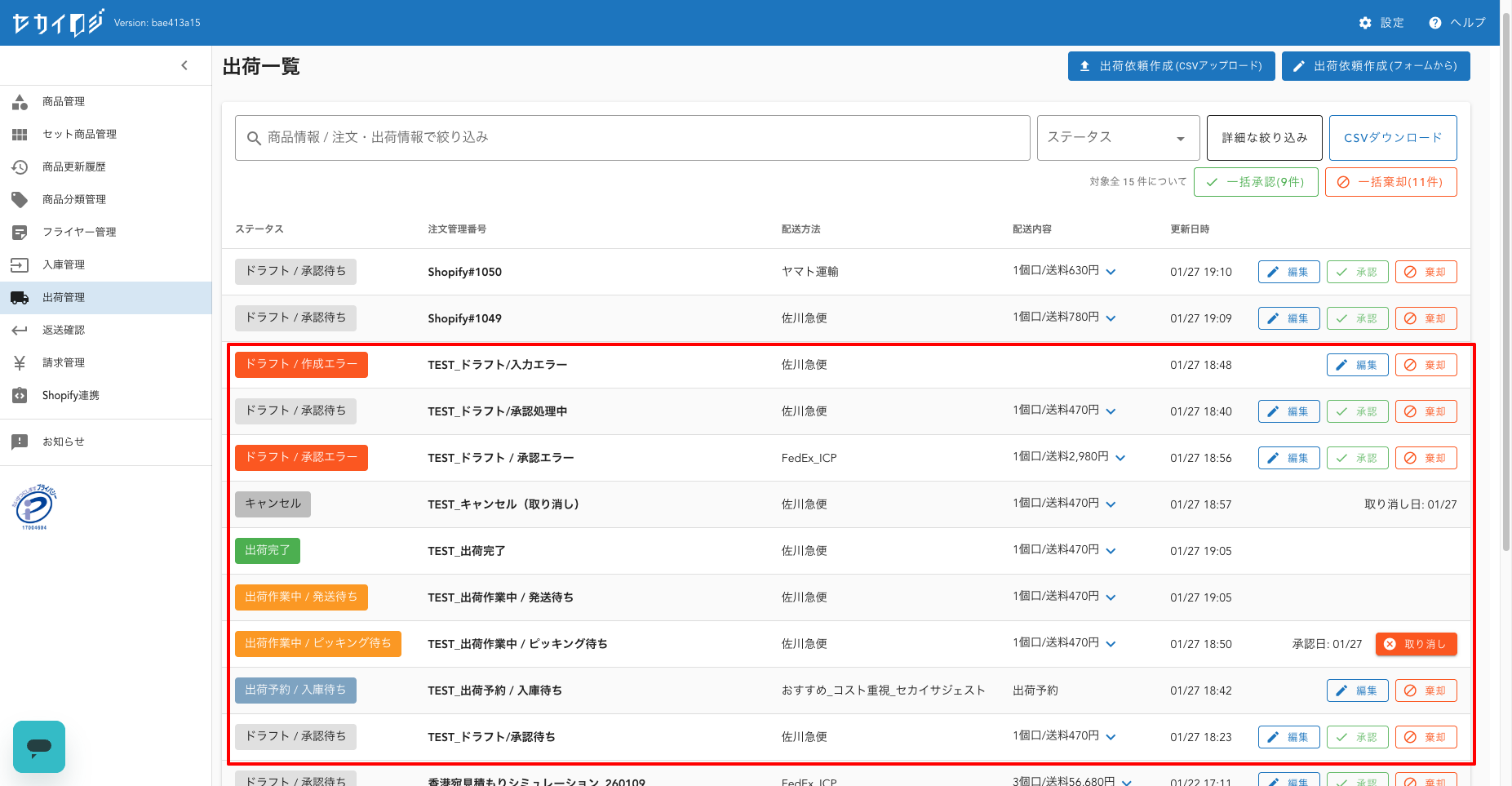Expand shipping details for Shopify#1050
The height and width of the screenshot is (786, 1512).
pos(1111,272)
